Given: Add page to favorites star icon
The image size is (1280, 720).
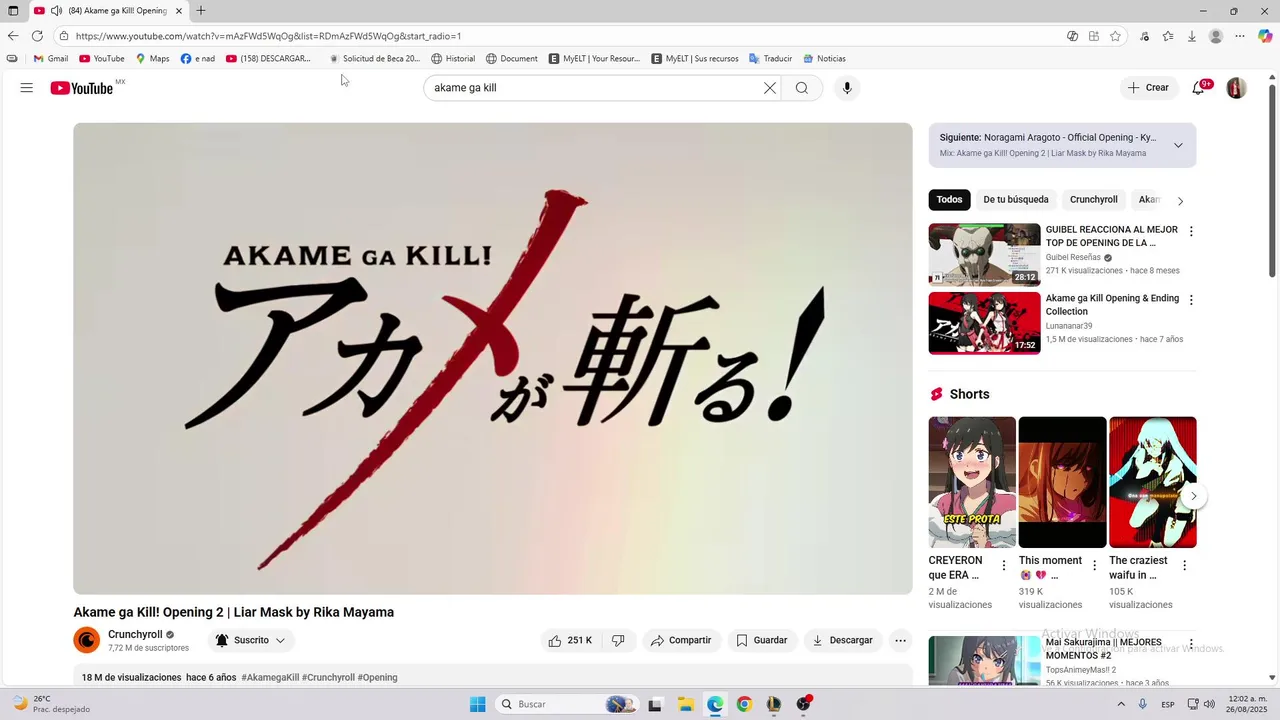Looking at the screenshot, I should click(x=1115, y=36).
